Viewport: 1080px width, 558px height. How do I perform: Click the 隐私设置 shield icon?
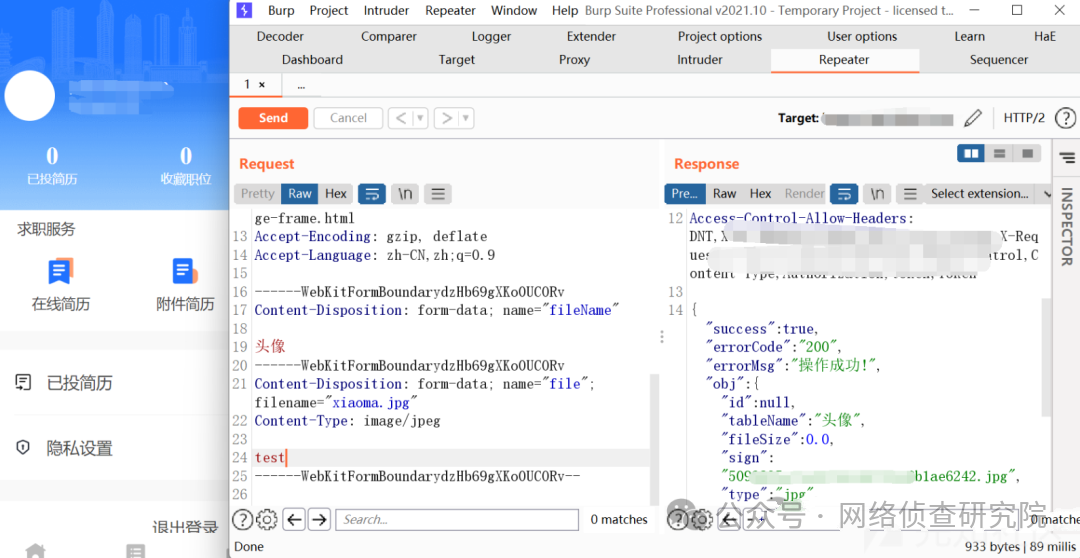coord(23,448)
